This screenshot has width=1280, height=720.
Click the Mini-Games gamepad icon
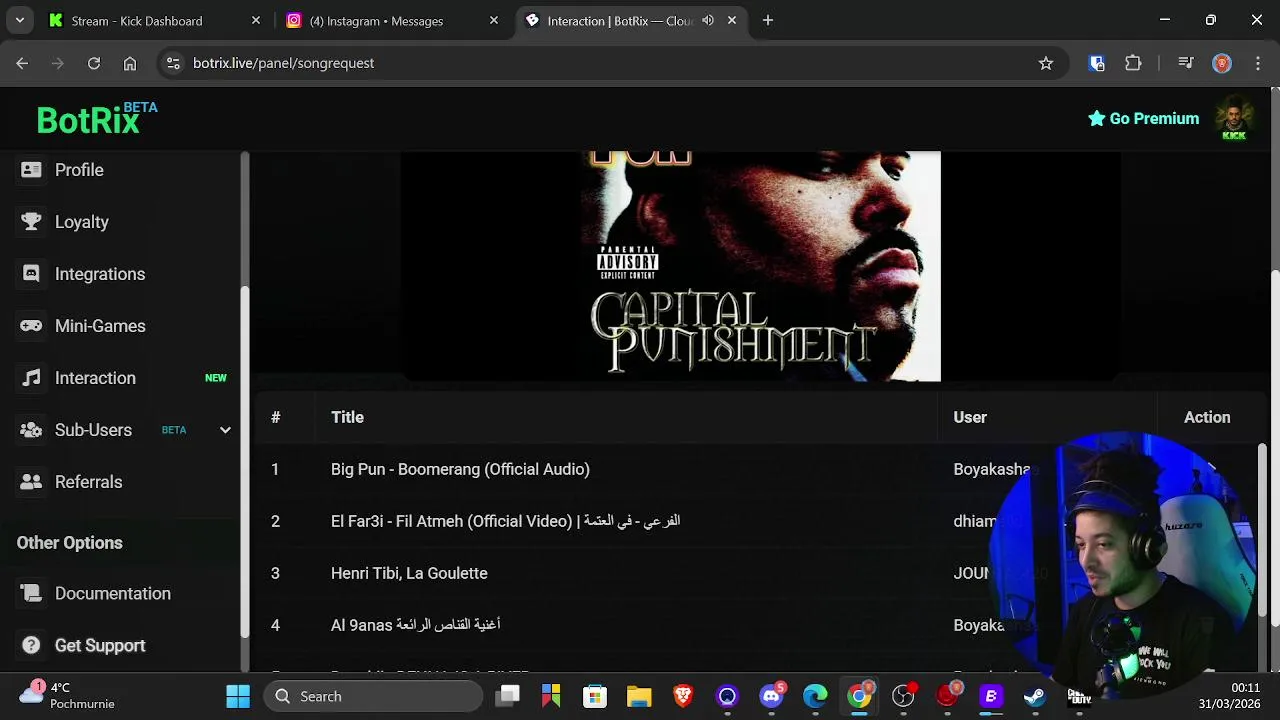(31, 326)
